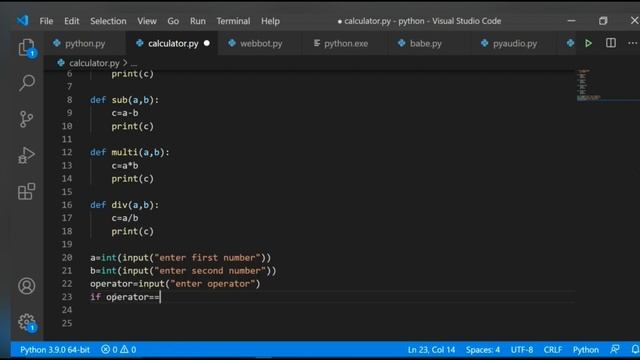
Task: Click the VS Code logo in title bar
Action: click(22, 20)
